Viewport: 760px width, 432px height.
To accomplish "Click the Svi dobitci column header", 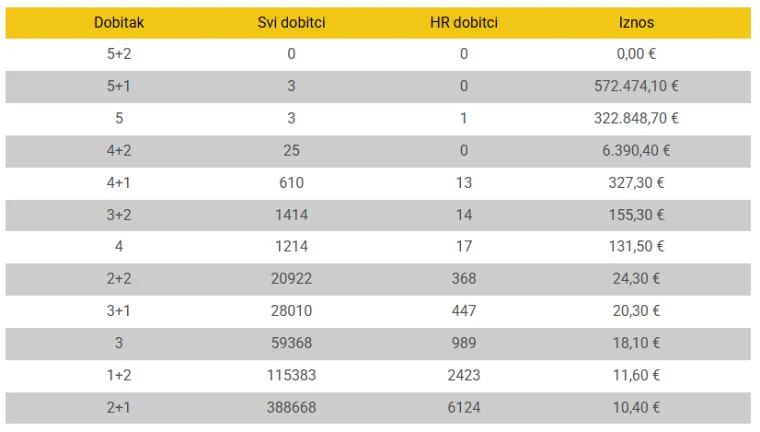I will (x=291, y=22).
